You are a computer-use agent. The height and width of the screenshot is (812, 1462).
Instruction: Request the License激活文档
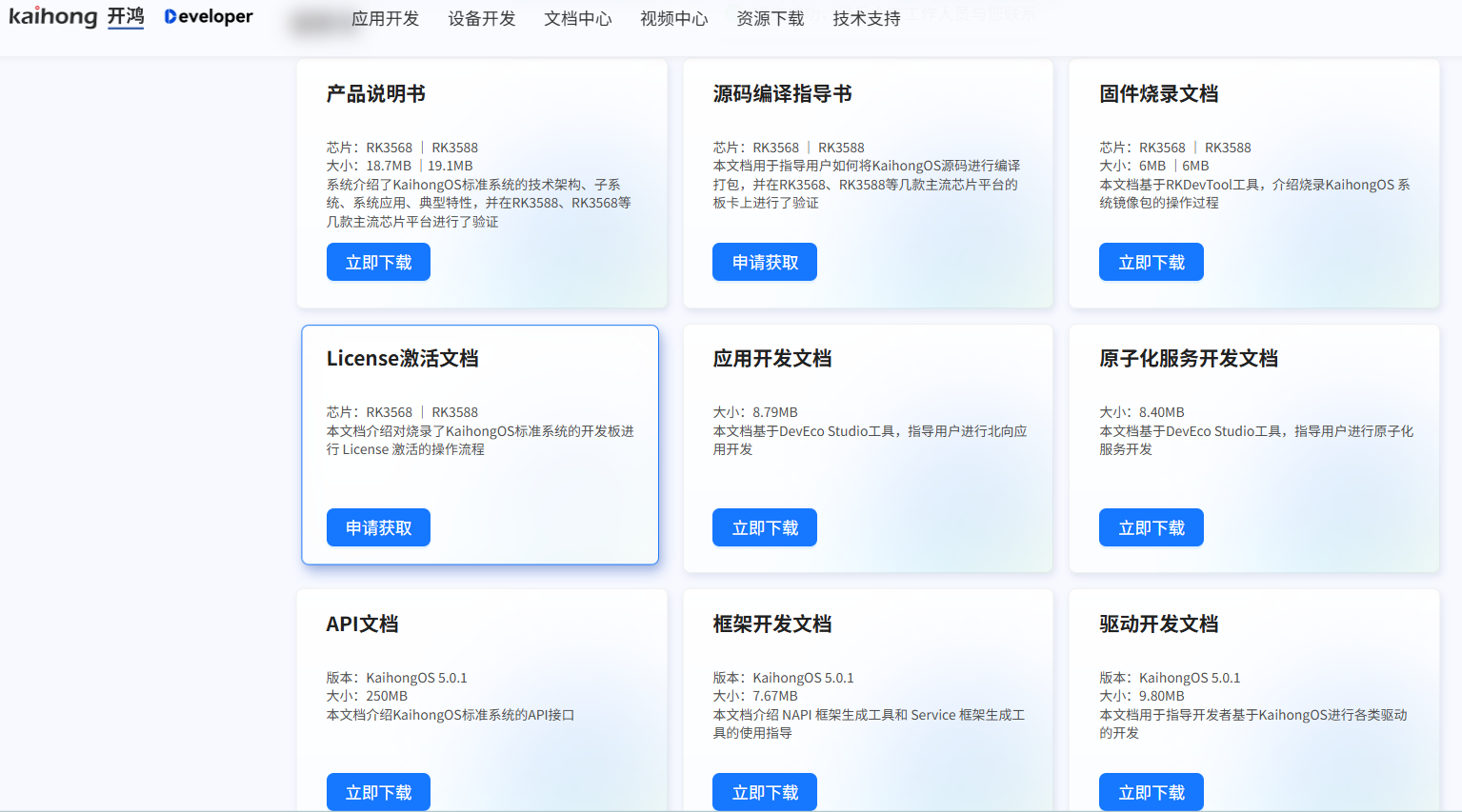pos(378,527)
